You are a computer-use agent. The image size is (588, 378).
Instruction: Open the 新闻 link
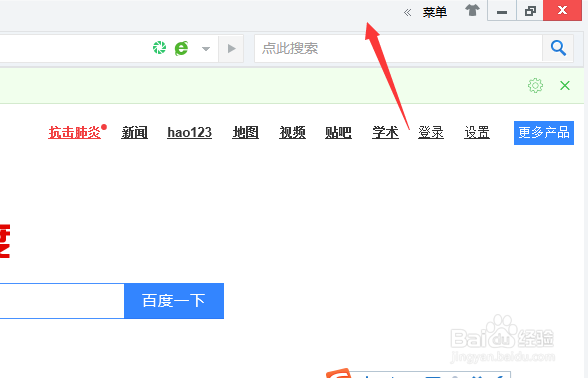[134, 132]
